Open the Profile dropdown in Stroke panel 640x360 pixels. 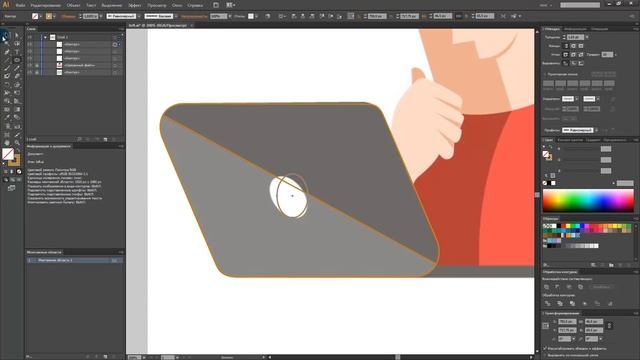(x=596, y=130)
